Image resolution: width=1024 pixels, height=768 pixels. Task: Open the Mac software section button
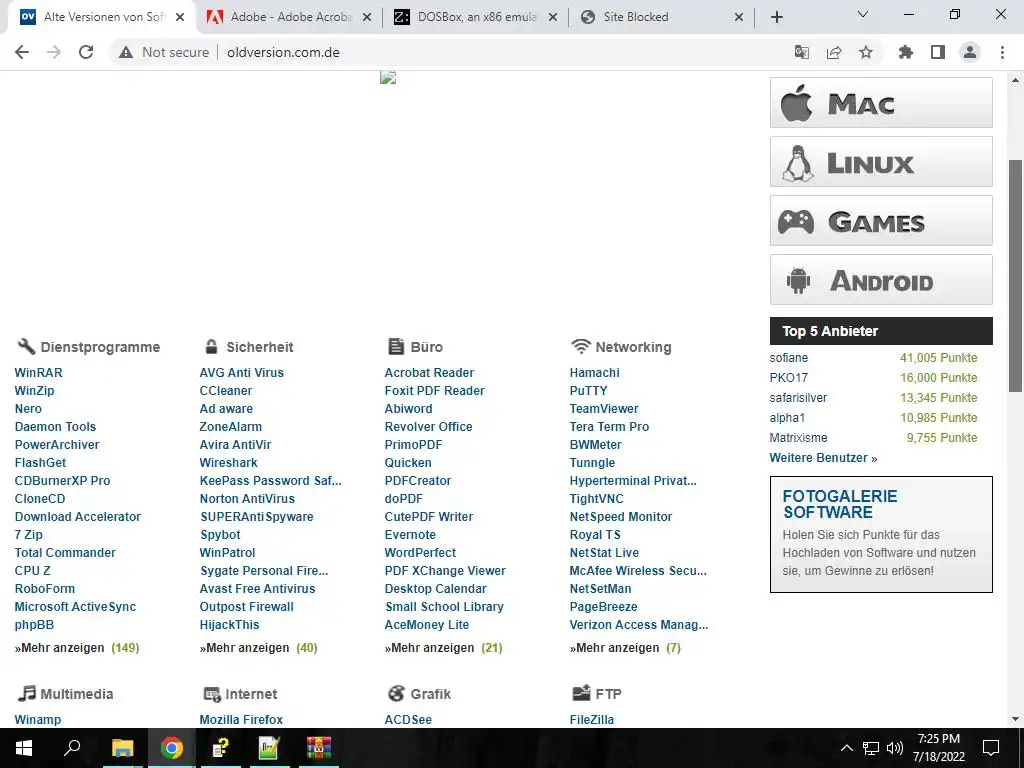click(x=881, y=103)
